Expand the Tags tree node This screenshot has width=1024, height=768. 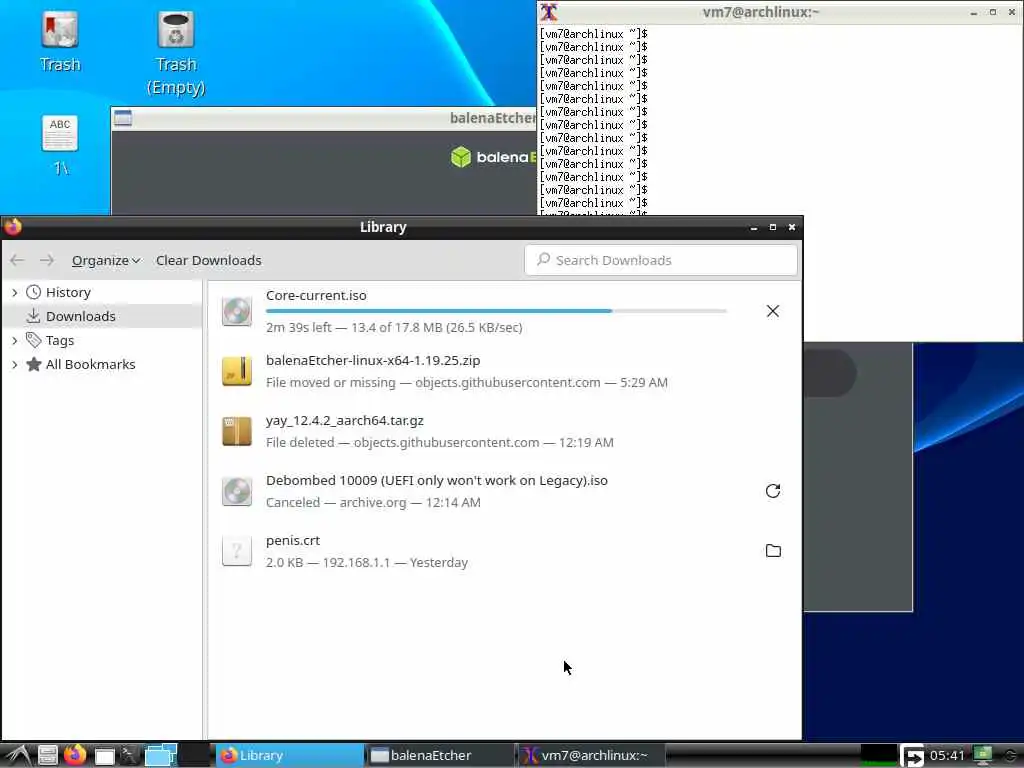pos(14,340)
